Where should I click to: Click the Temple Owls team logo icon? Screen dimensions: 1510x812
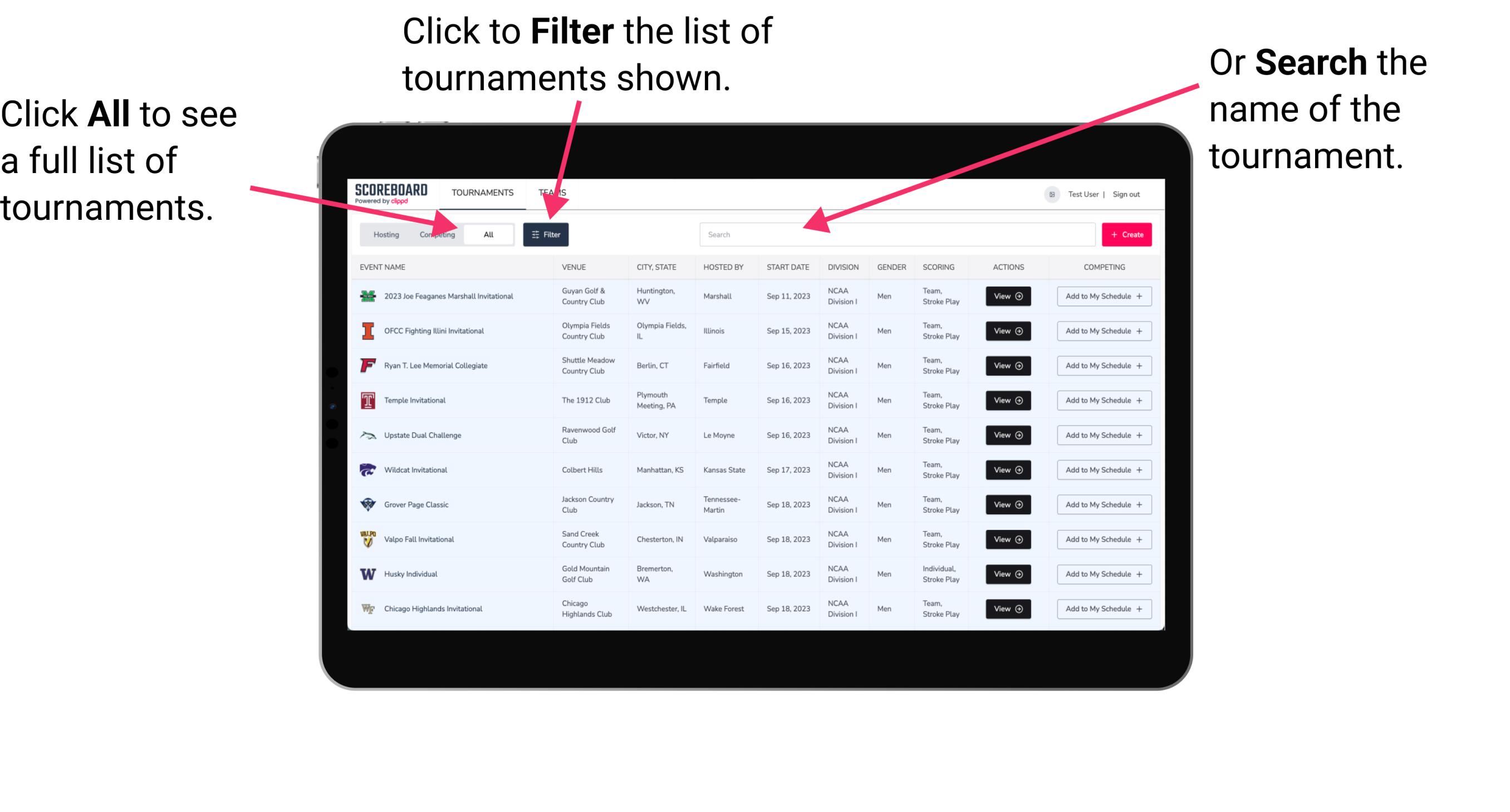tap(367, 400)
